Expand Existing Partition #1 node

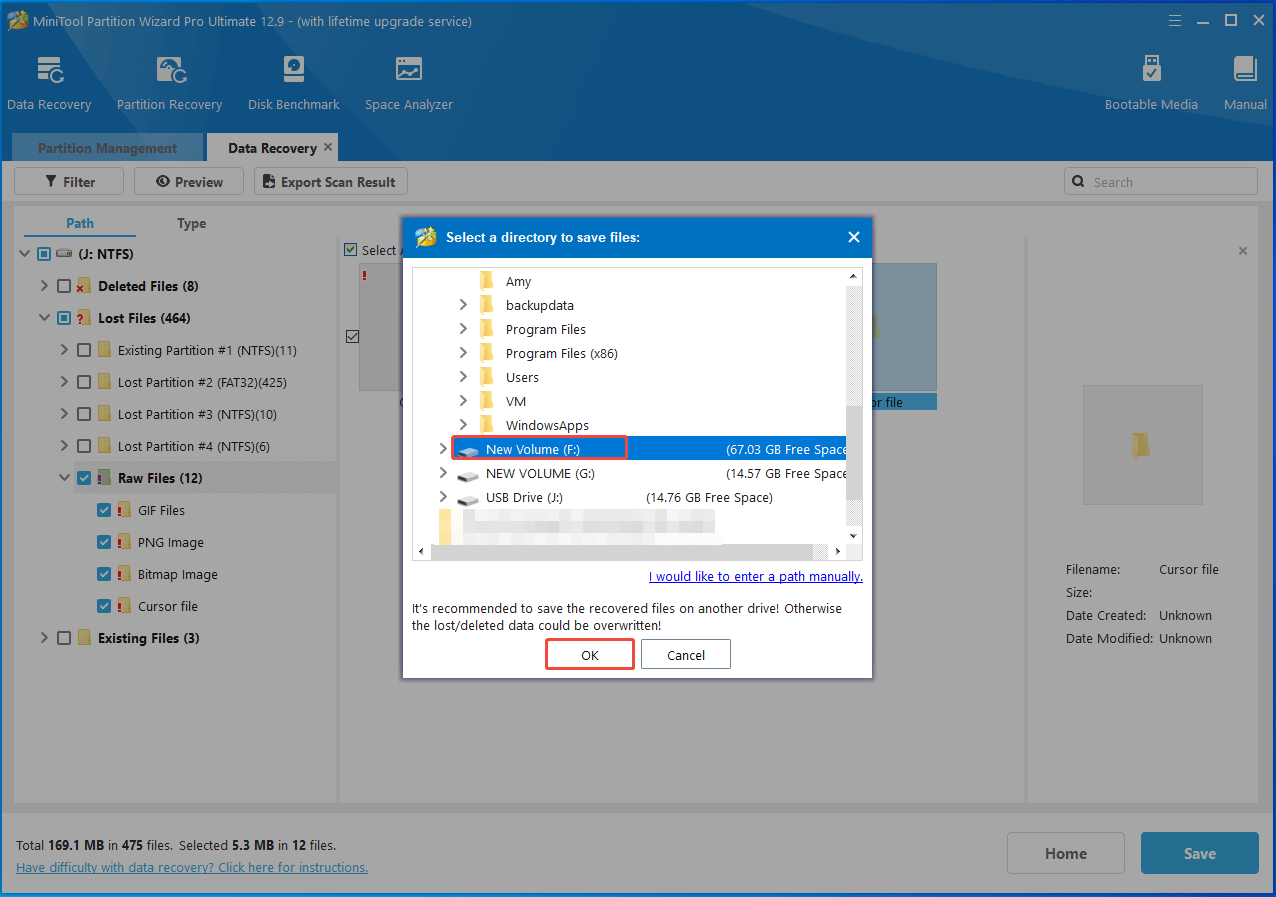click(x=64, y=350)
